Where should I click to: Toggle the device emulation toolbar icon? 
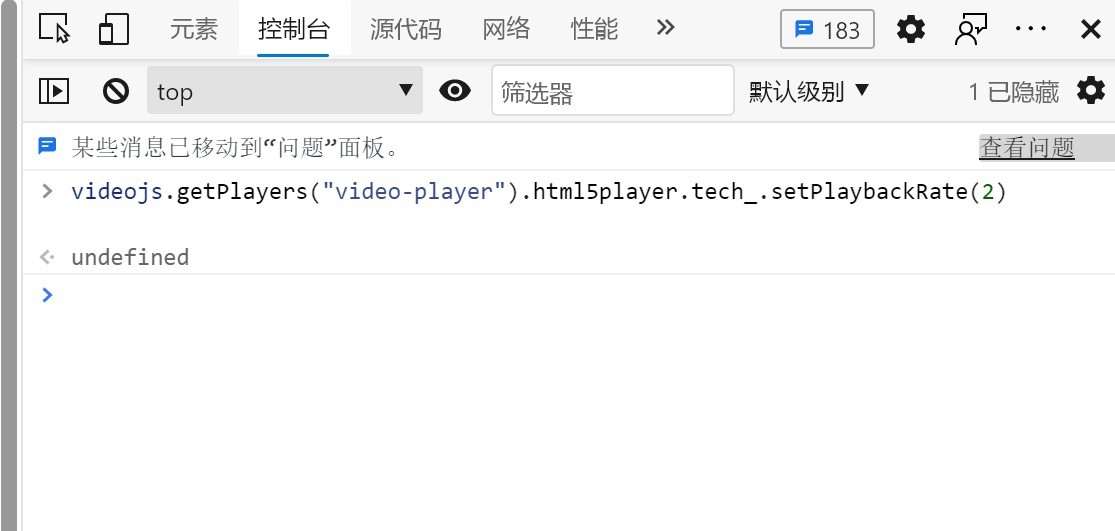[x=114, y=29]
